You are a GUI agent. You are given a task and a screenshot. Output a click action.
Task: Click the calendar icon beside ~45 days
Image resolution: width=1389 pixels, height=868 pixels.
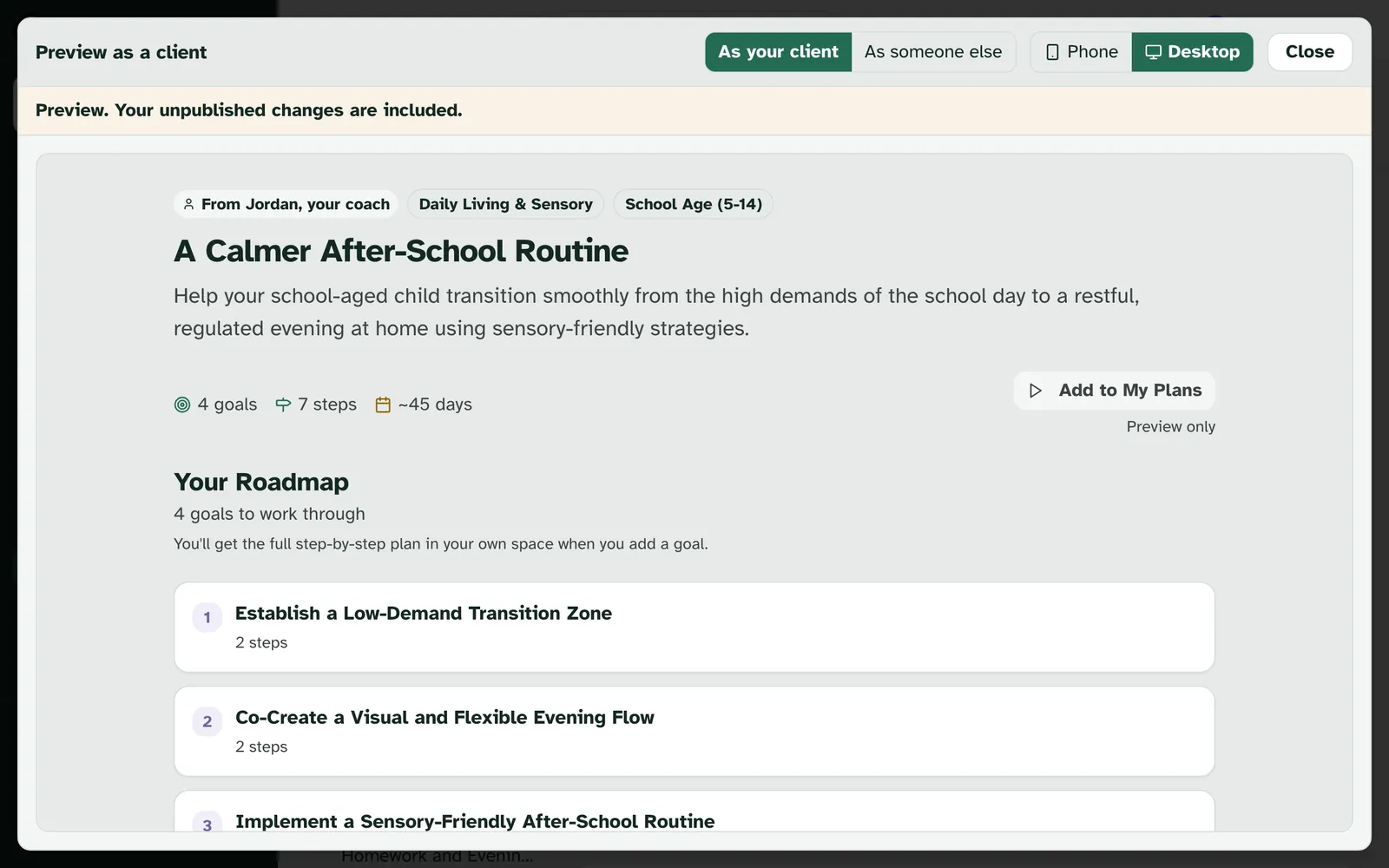(x=383, y=404)
